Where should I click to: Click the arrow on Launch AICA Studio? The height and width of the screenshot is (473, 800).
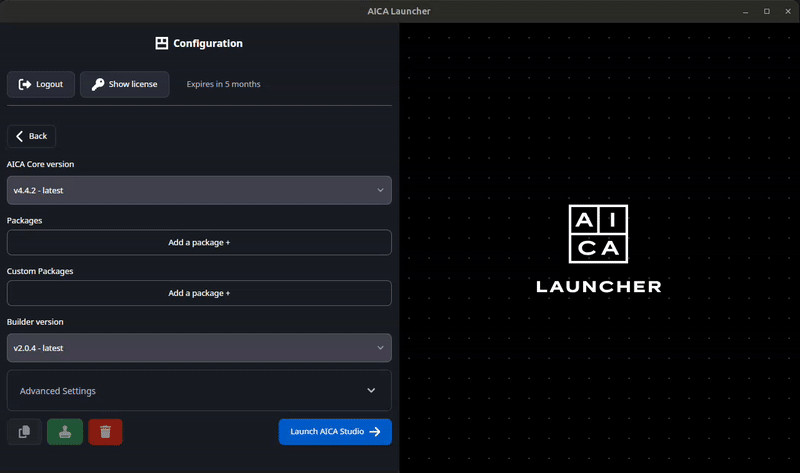point(375,432)
